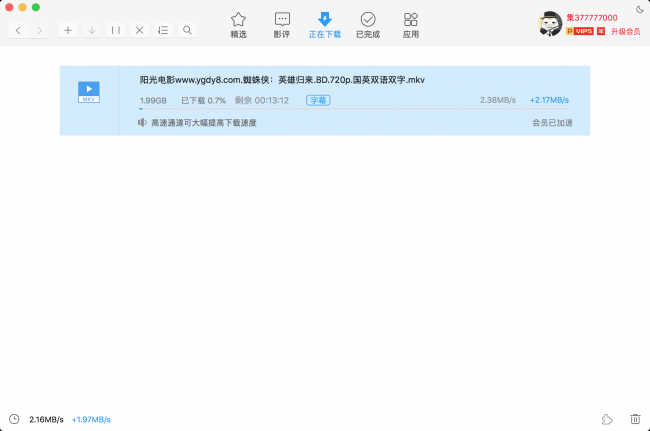This screenshot has width=650, height=431.
Task: Click the forward navigation arrow
Action: click(x=40, y=30)
